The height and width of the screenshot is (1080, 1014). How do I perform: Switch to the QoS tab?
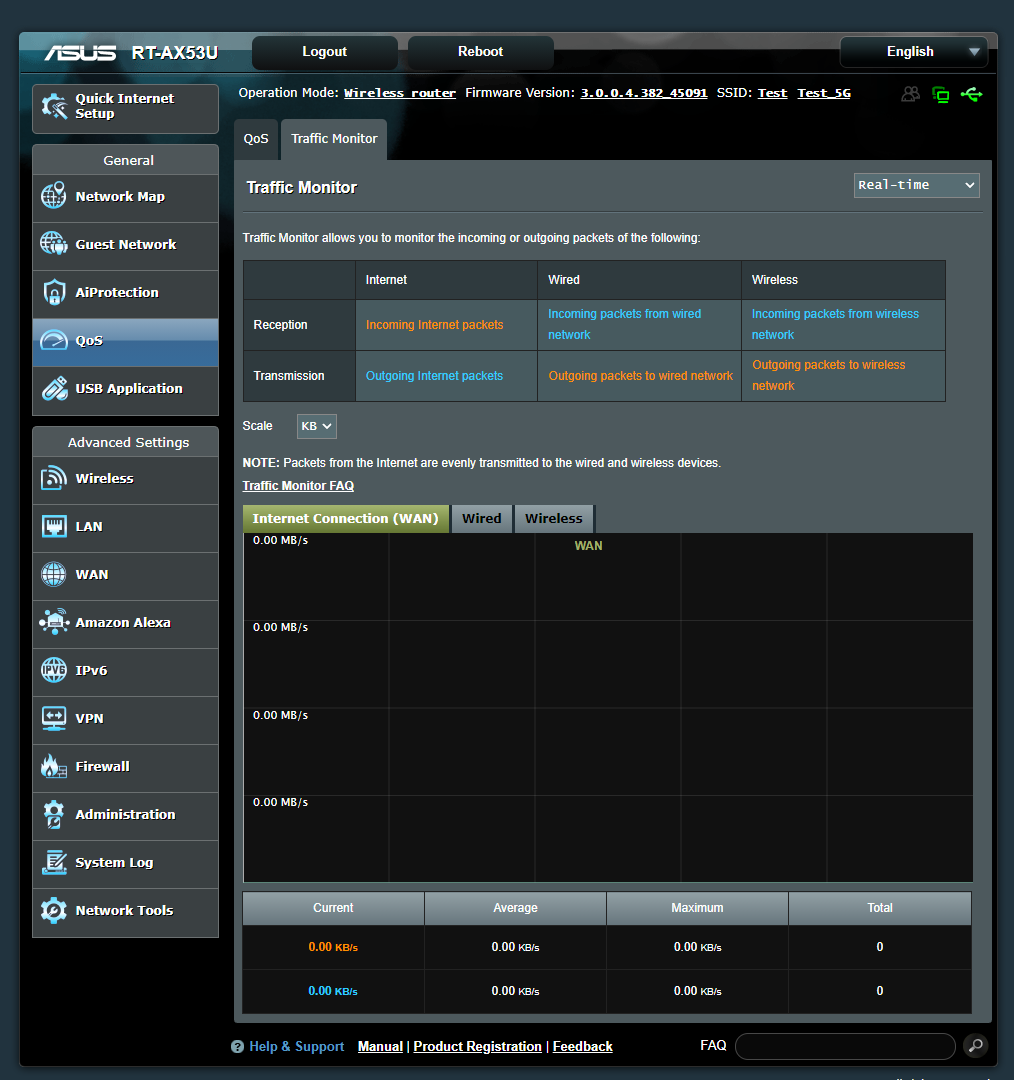(256, 139)
